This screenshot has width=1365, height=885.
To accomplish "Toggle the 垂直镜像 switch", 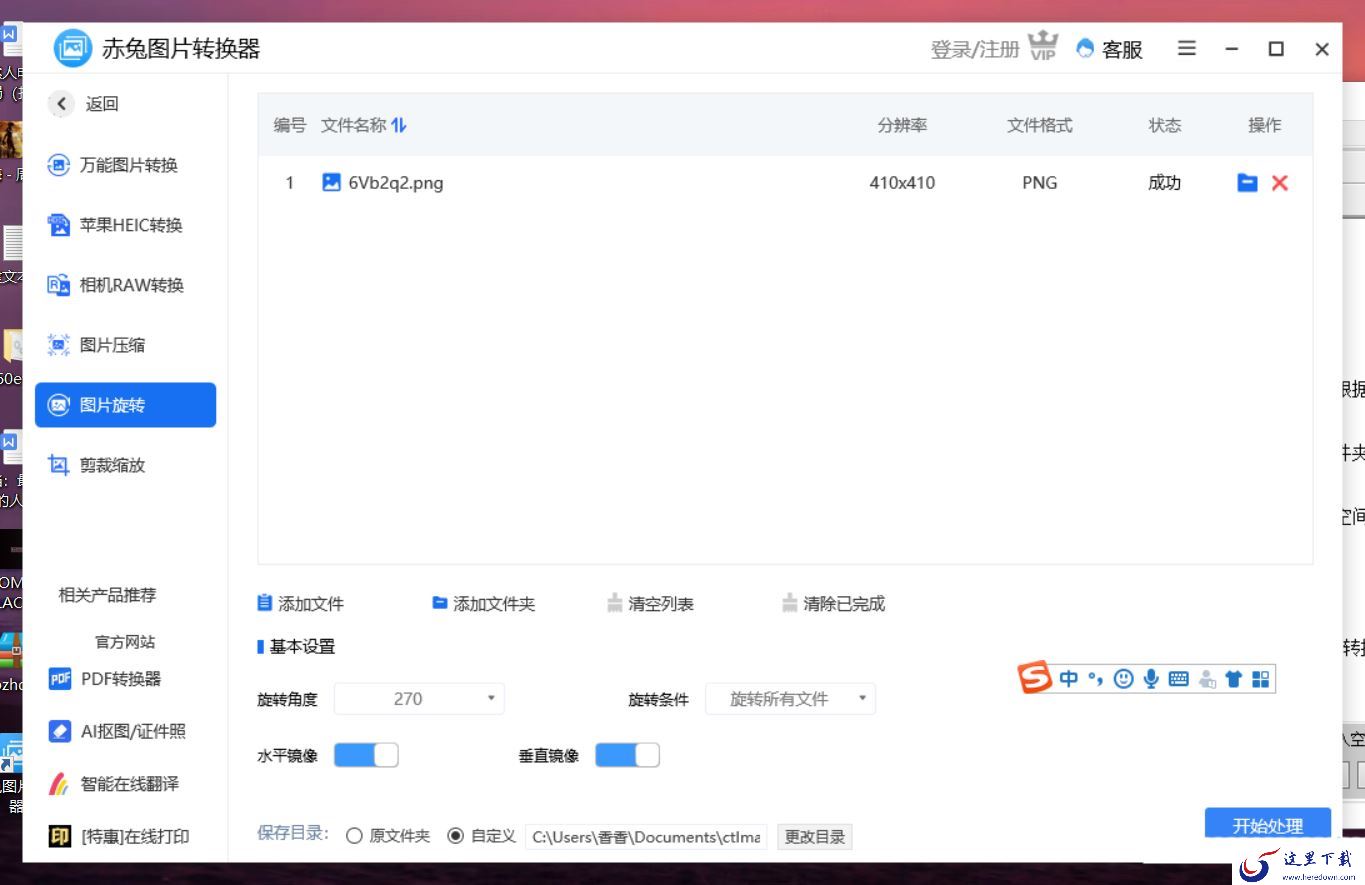I will coord(627,755).
